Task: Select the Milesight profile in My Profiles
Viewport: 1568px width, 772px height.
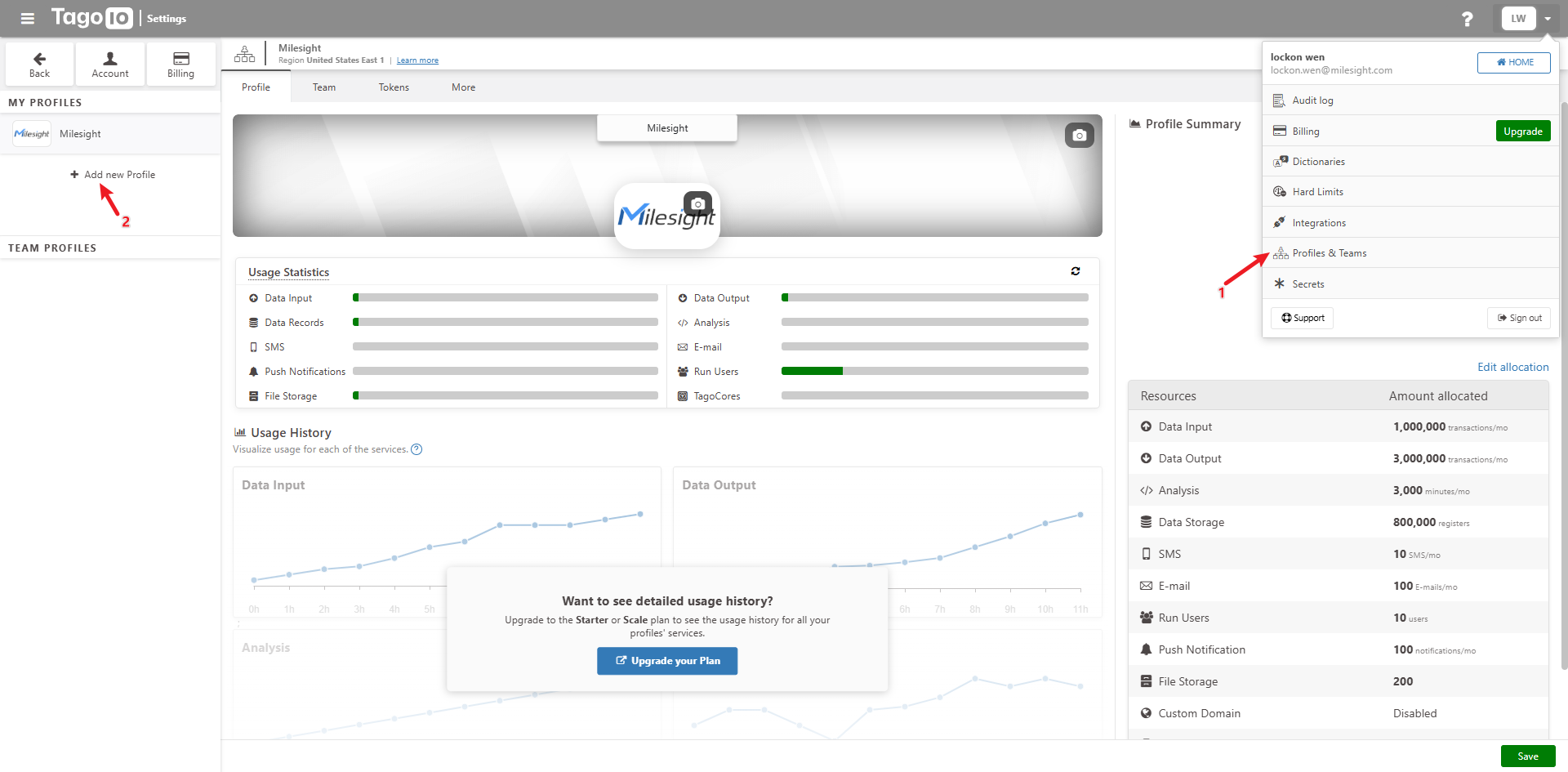Action: point(110,134)
